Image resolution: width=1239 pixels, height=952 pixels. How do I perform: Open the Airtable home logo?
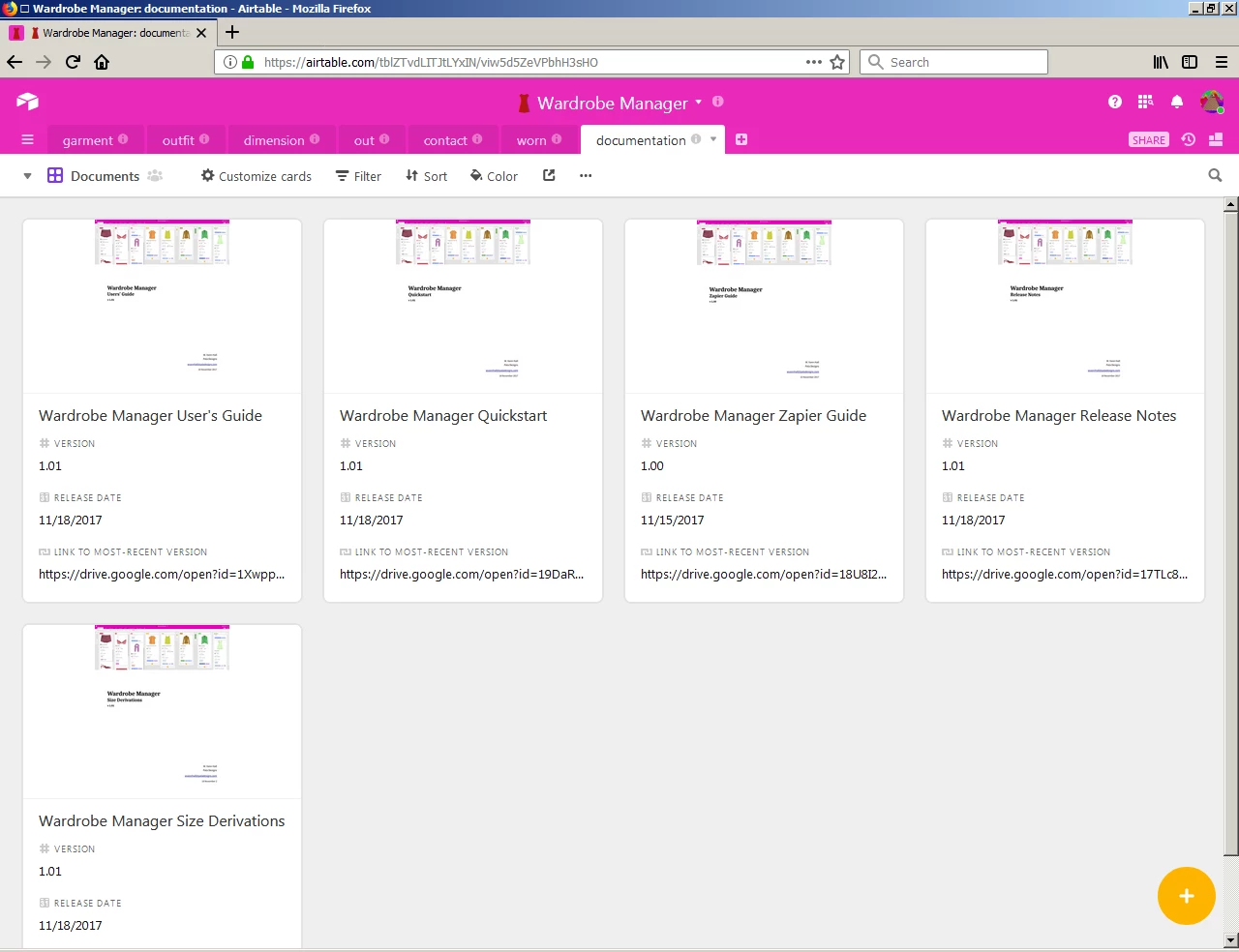(x=27, y=102)
